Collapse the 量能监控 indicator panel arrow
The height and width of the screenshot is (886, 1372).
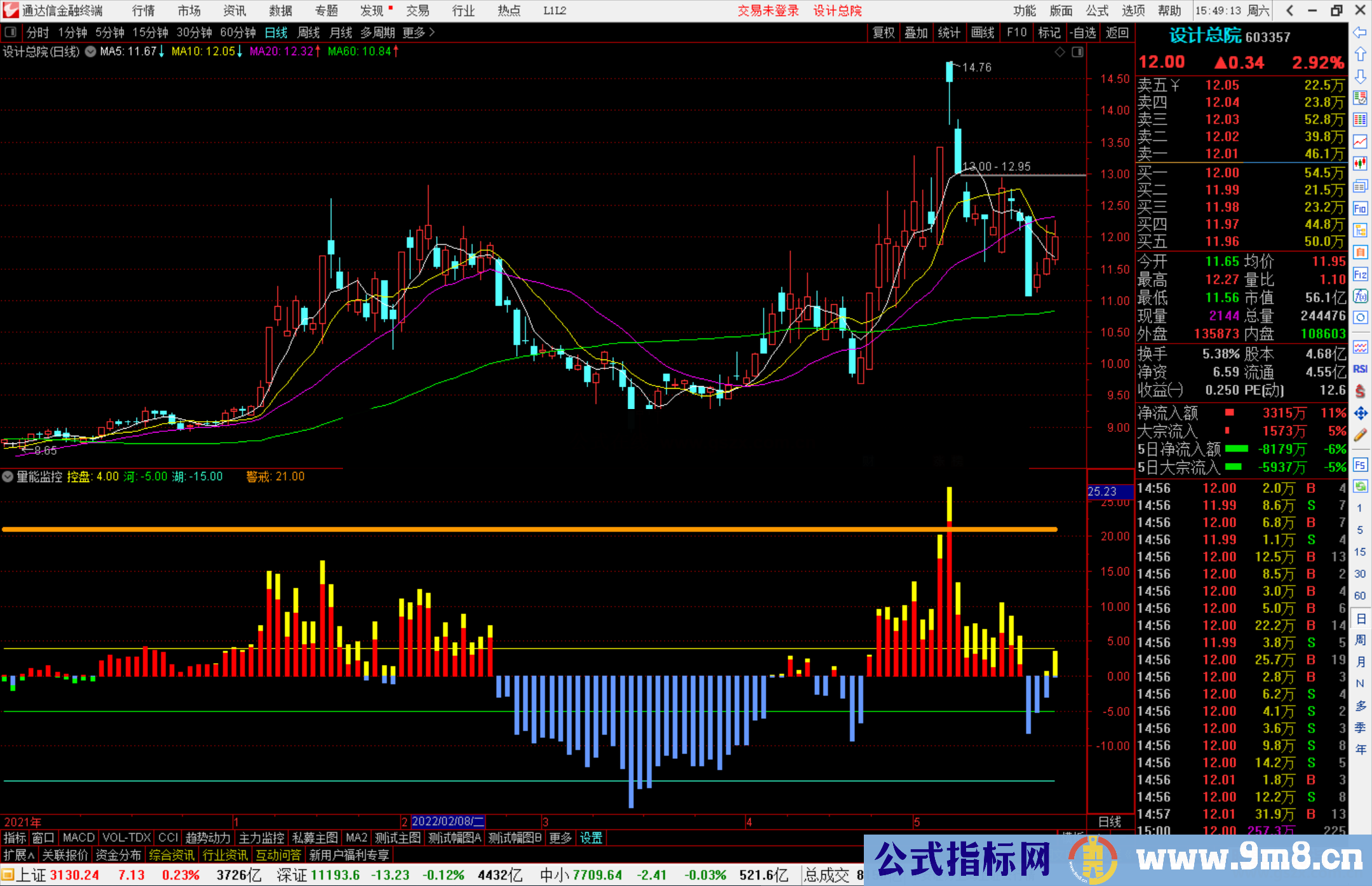7,476
